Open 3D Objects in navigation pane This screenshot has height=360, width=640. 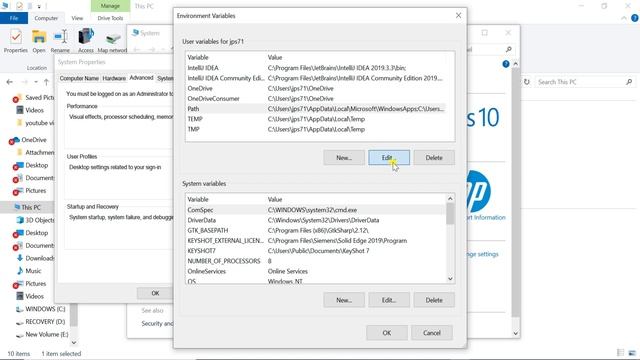[x=35, y=220]
